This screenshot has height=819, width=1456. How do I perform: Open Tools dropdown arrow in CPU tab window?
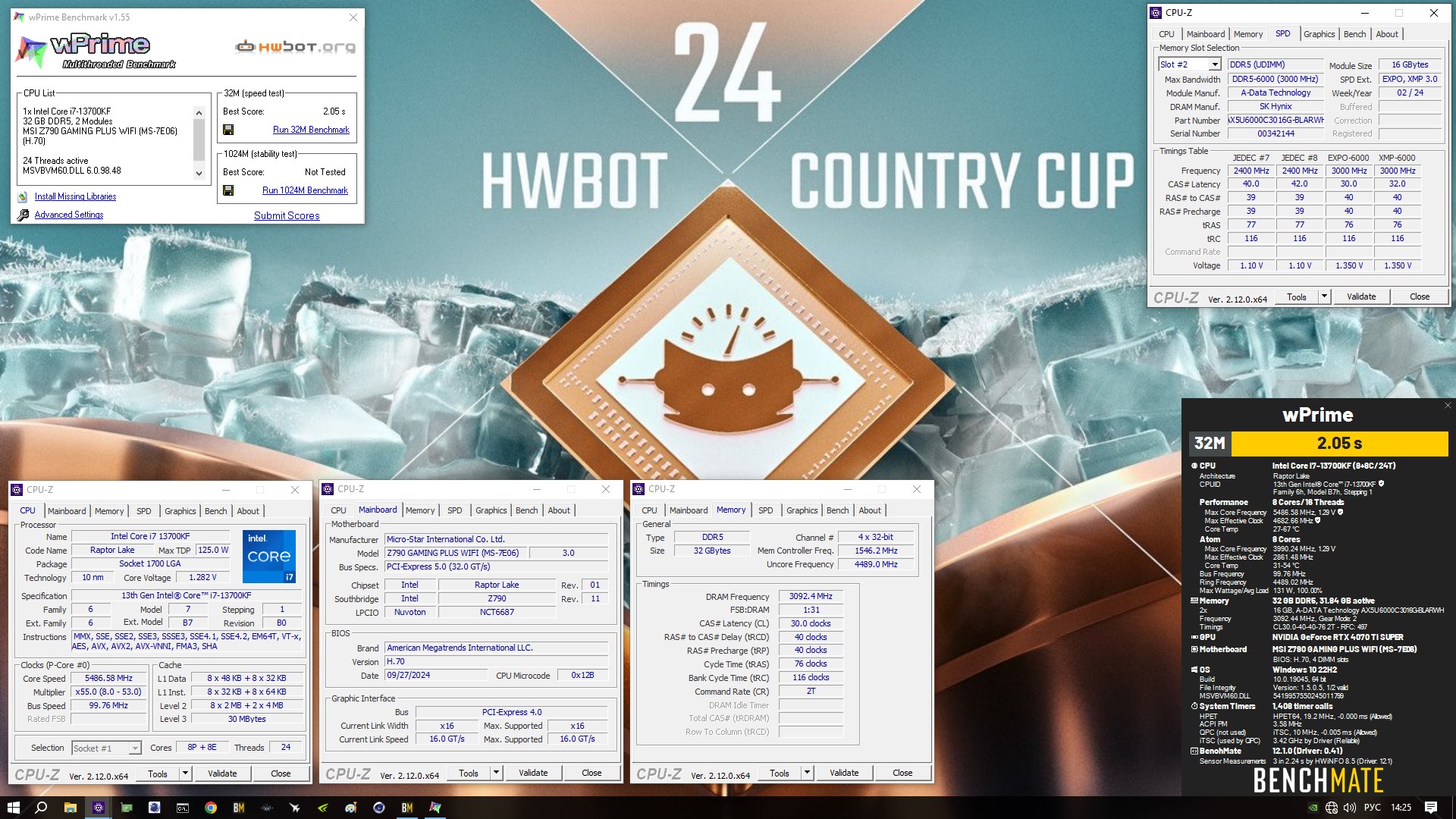185,773
